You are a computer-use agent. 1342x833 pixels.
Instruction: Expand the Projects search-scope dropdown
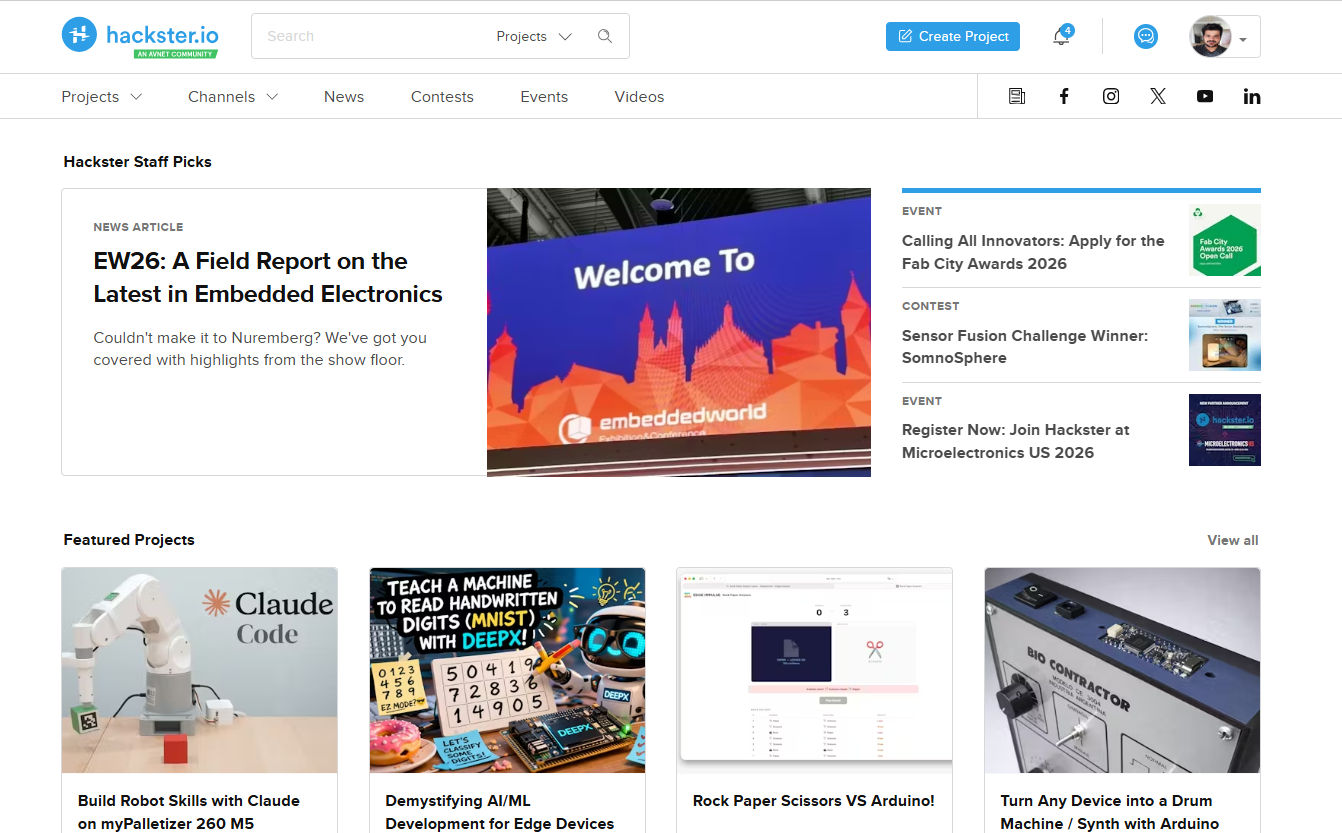(534, 36)
